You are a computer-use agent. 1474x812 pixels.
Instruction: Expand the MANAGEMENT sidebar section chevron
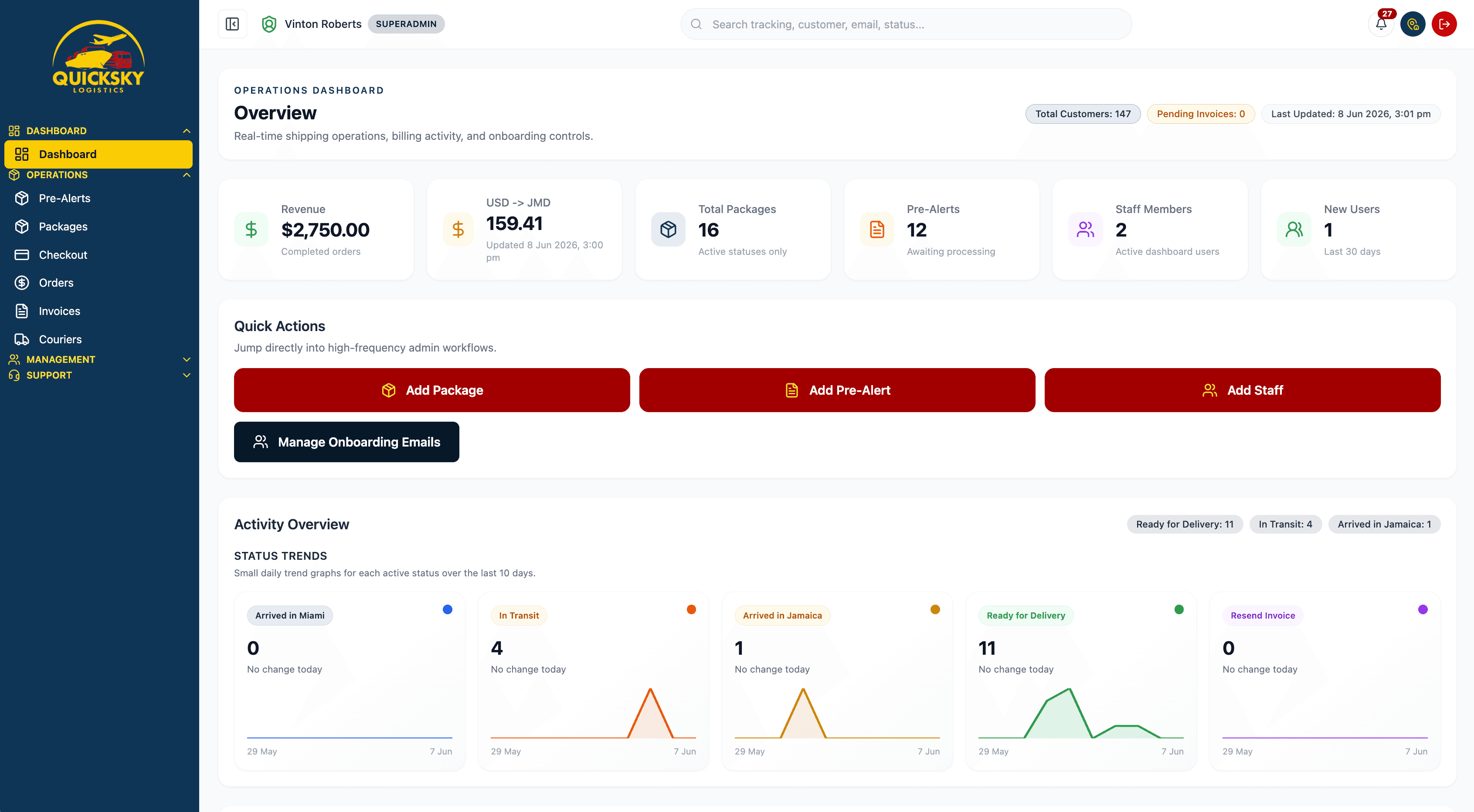point(187,360)
